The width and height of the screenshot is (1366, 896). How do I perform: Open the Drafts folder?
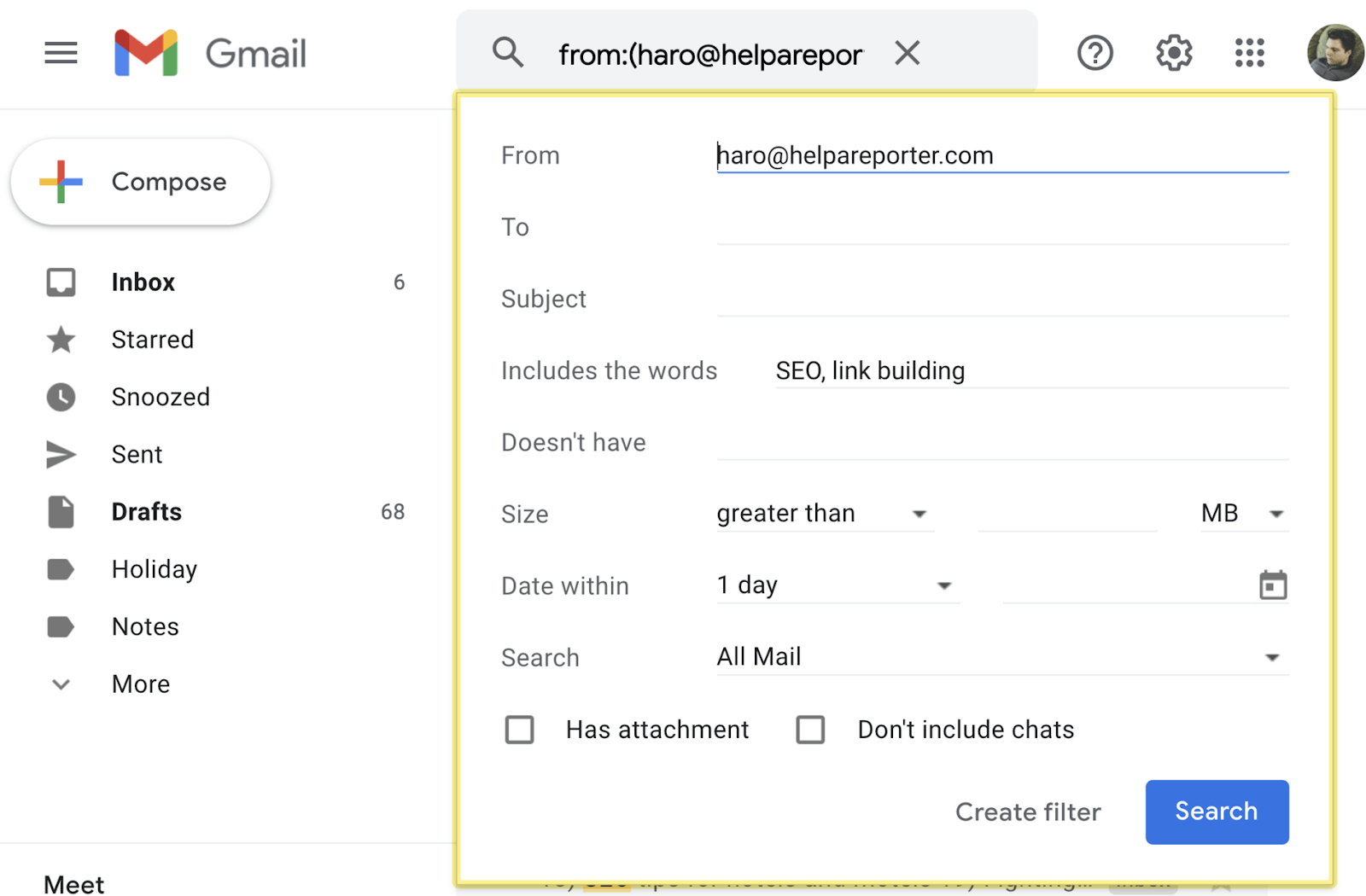click(x=146, y=512)
